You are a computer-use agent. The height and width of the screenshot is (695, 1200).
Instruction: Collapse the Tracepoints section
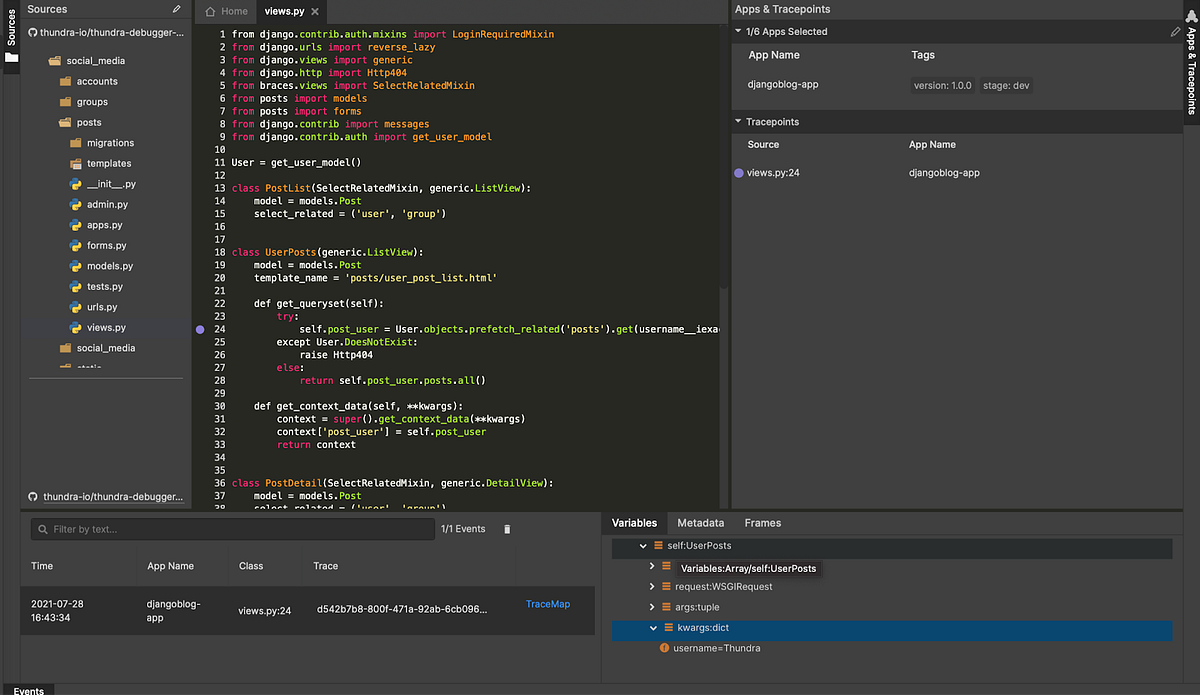(738, 121)
